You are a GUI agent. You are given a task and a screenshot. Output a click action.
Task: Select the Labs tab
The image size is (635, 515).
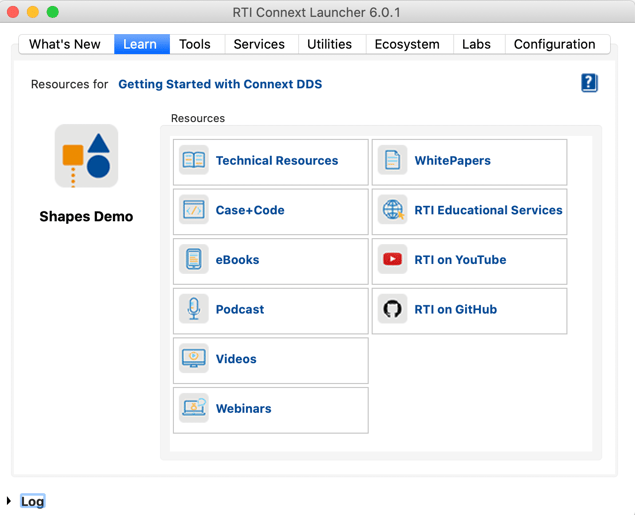(x=479, y=44)
